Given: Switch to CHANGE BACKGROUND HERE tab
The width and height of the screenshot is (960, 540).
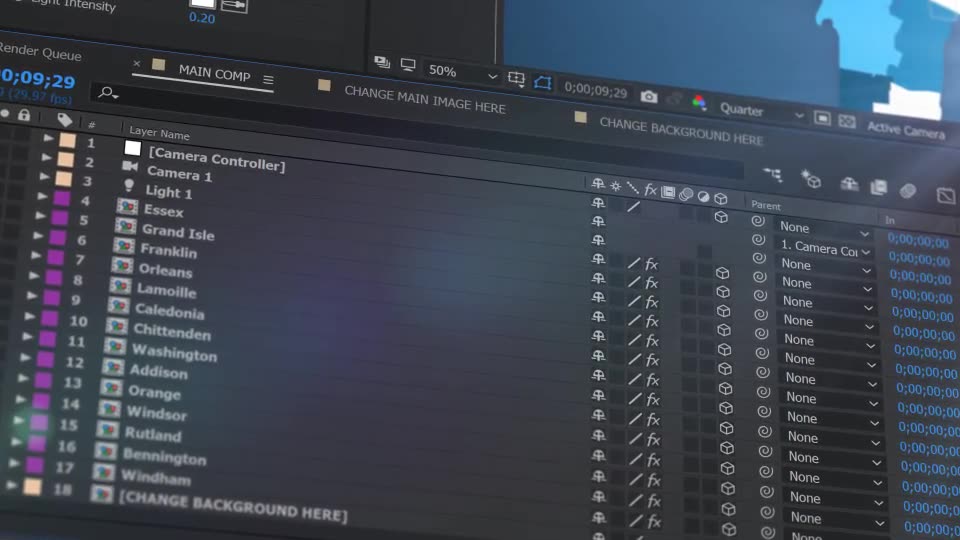Looking at the screenshot, I should (x=681, y=131).
